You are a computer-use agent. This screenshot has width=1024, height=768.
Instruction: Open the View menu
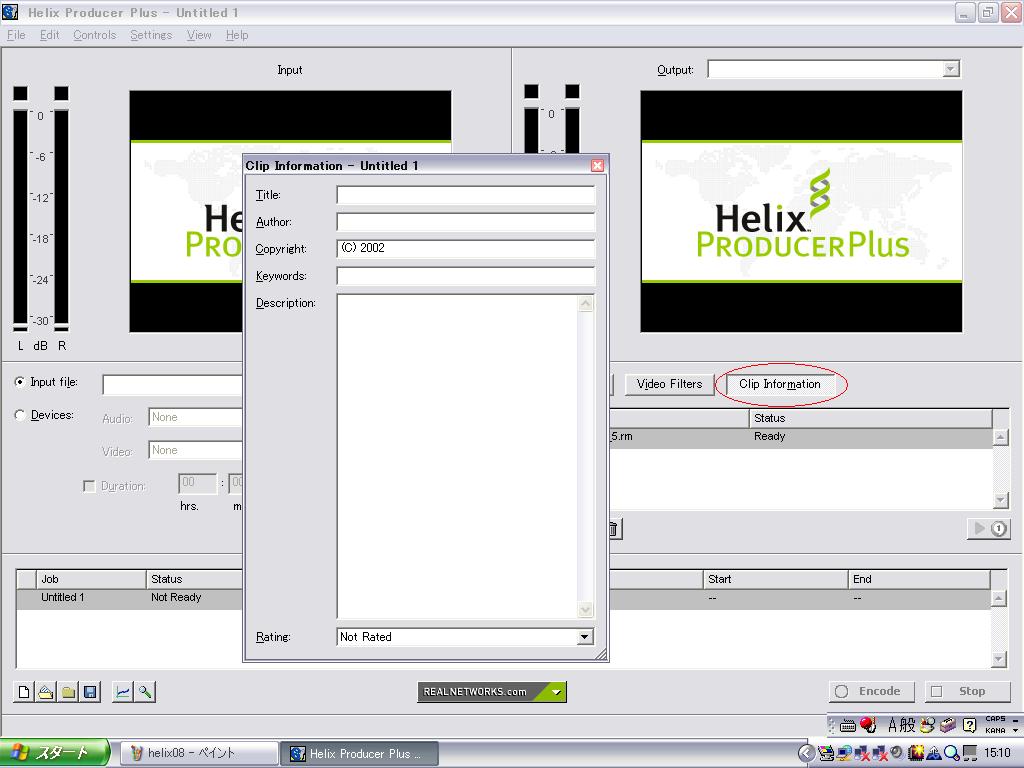point(199,35)
